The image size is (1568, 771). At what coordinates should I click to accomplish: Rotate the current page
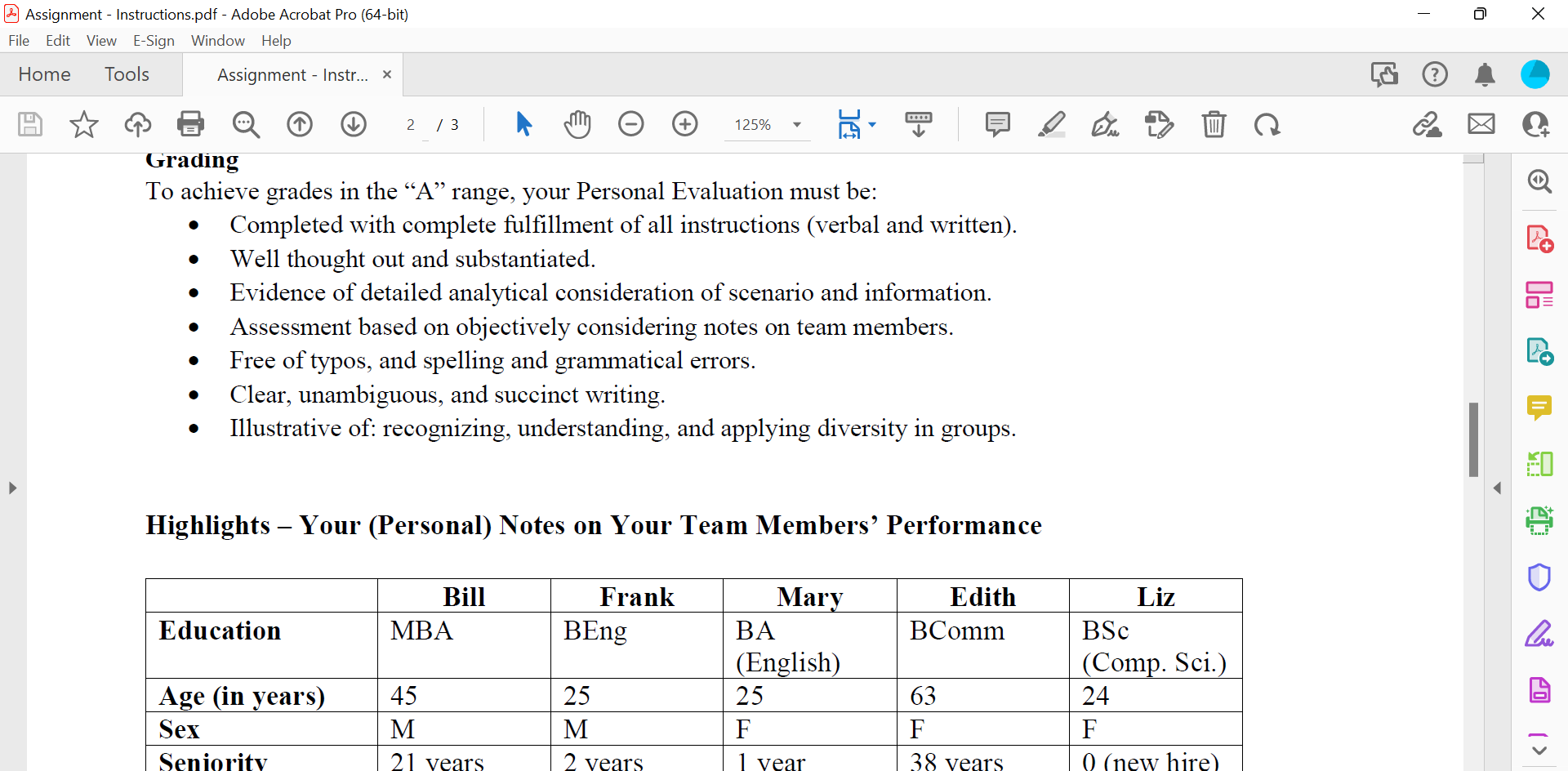click(x=1267, y=124)
